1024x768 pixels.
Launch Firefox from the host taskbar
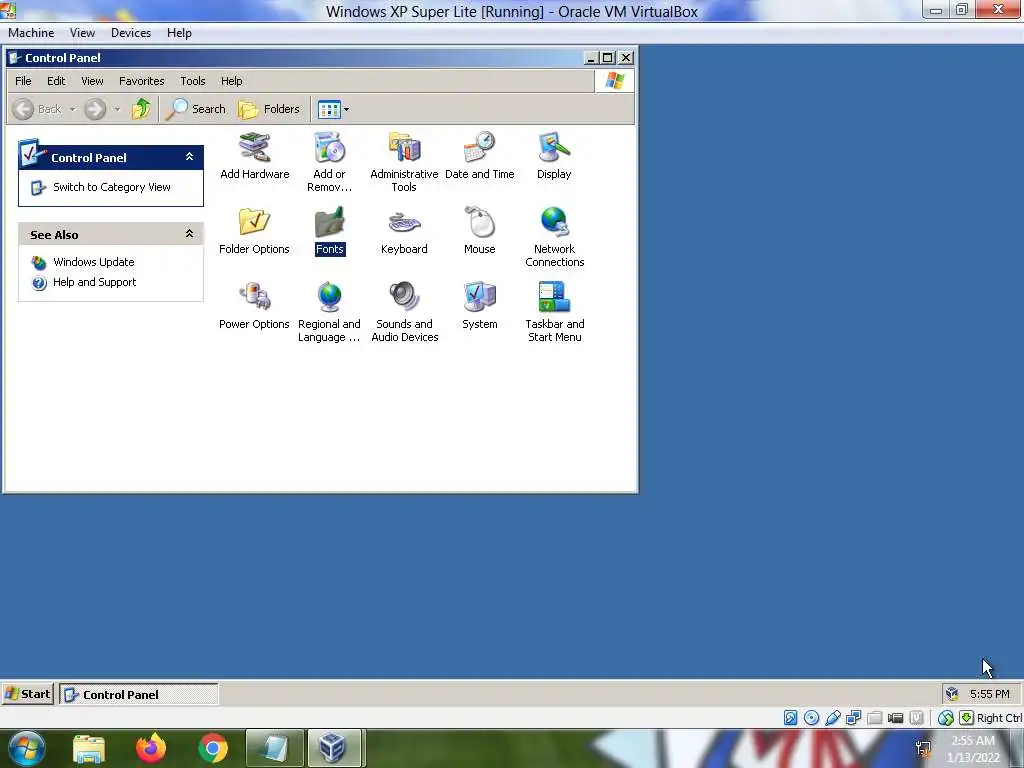(x=151, y=748)
